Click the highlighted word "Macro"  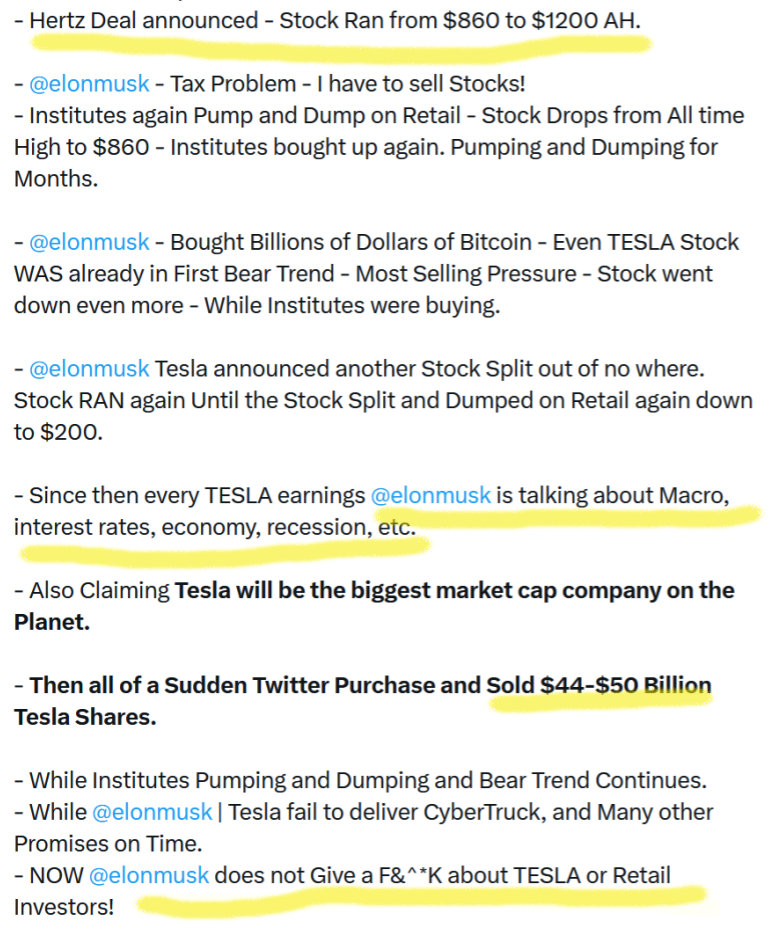pos(693,495)
